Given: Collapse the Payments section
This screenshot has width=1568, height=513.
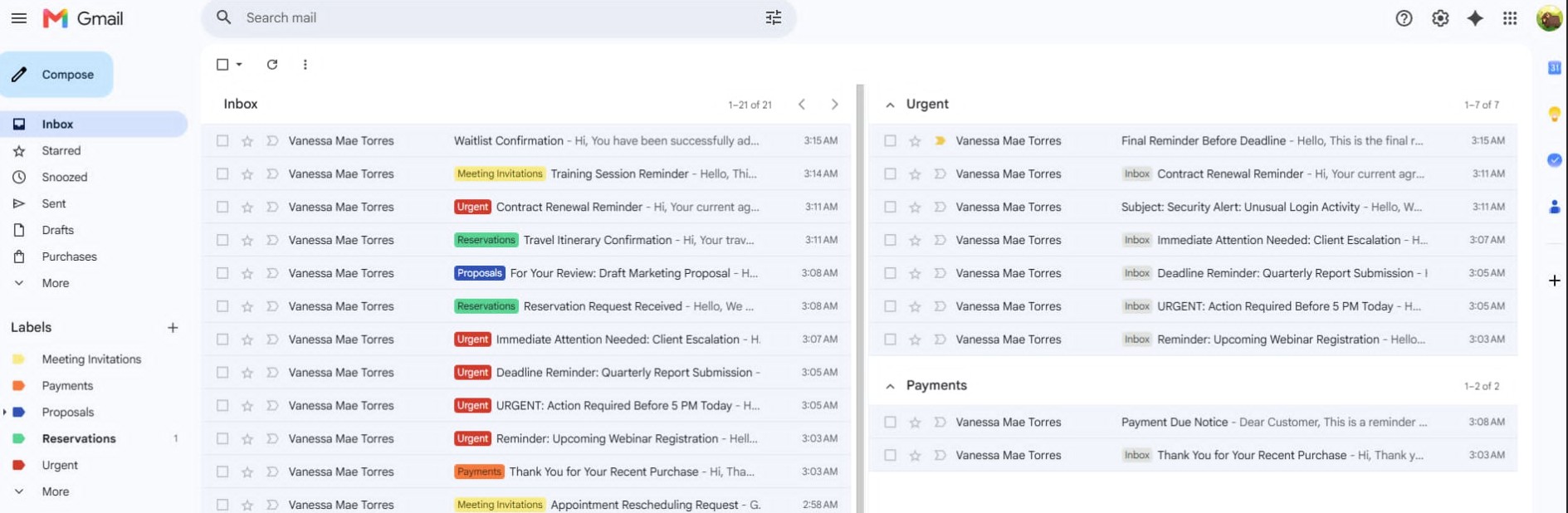Looking at the screenshot, I should 890,387.
